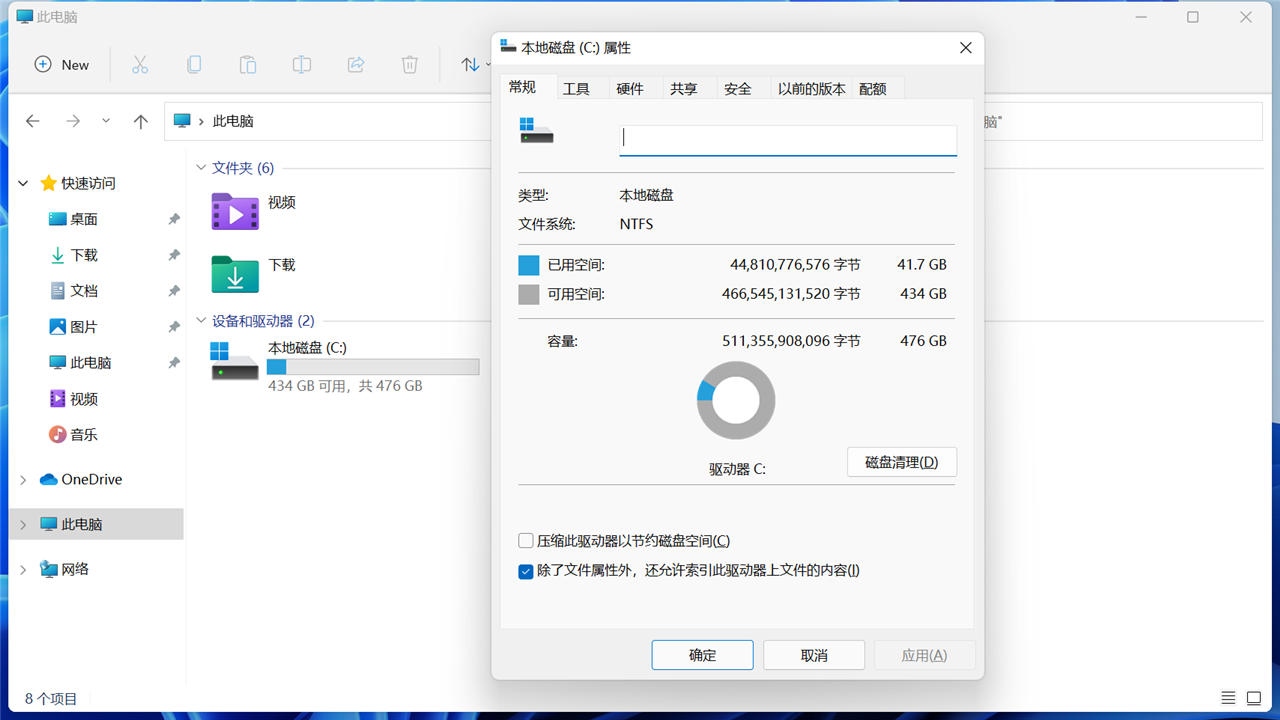This screenshot has width=1280, height=720.
Task: Go up one level with the up arrow
Action: pos(141,121)
